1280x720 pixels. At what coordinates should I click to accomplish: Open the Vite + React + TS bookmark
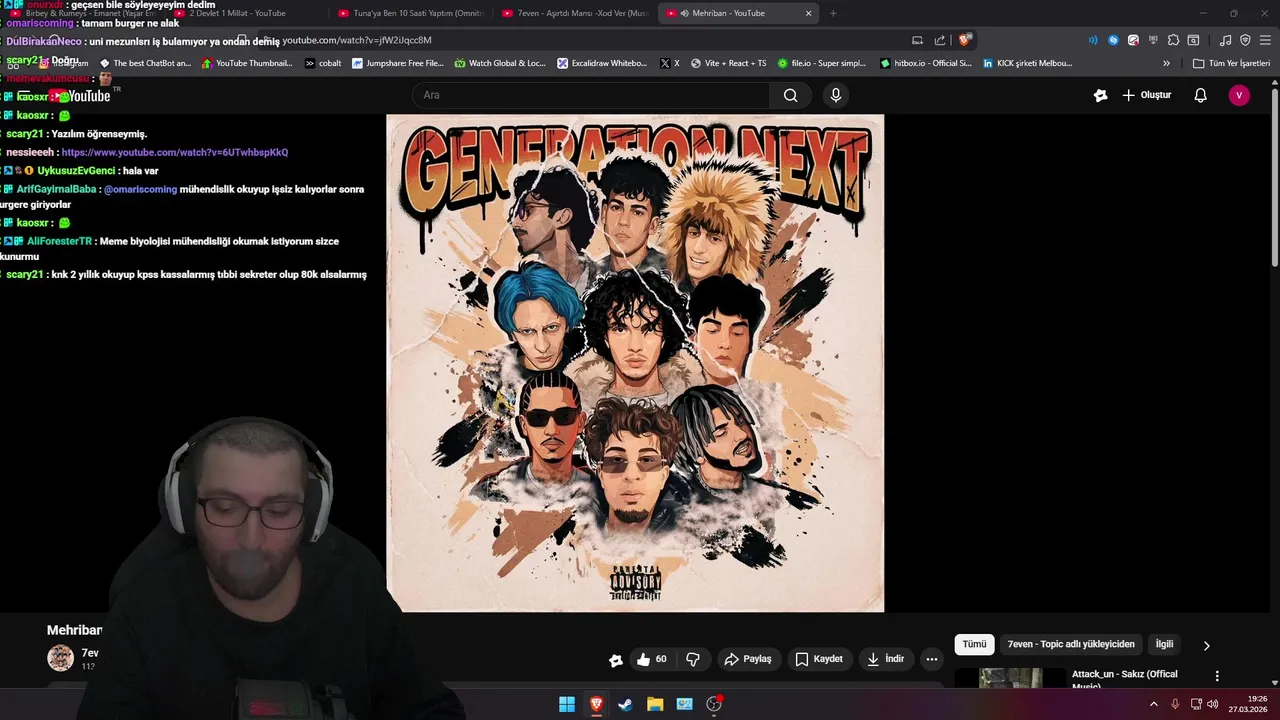click(x=728, y=63)
